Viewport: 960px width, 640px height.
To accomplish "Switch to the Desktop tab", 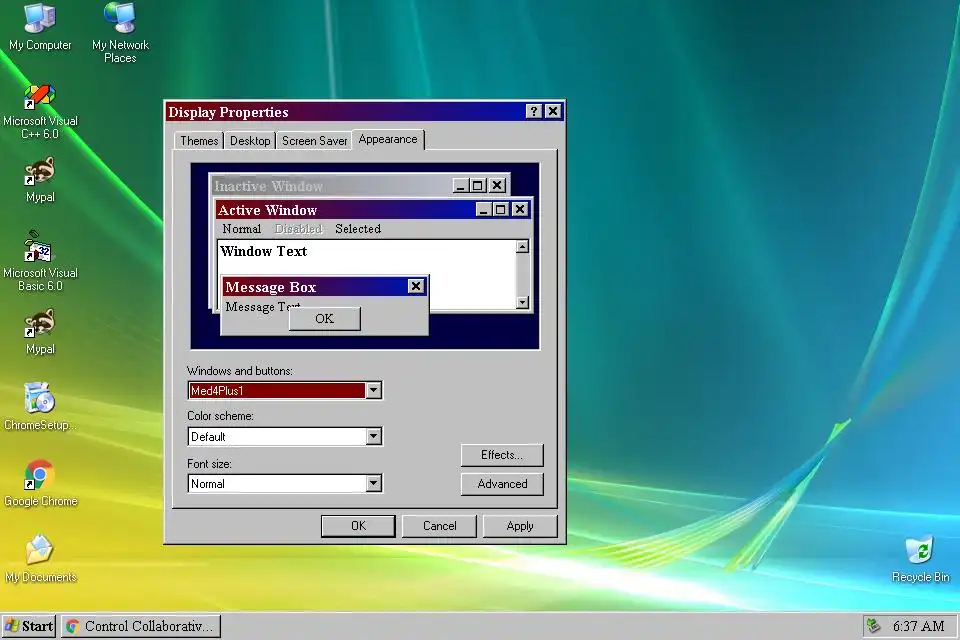I will [250, 141].
